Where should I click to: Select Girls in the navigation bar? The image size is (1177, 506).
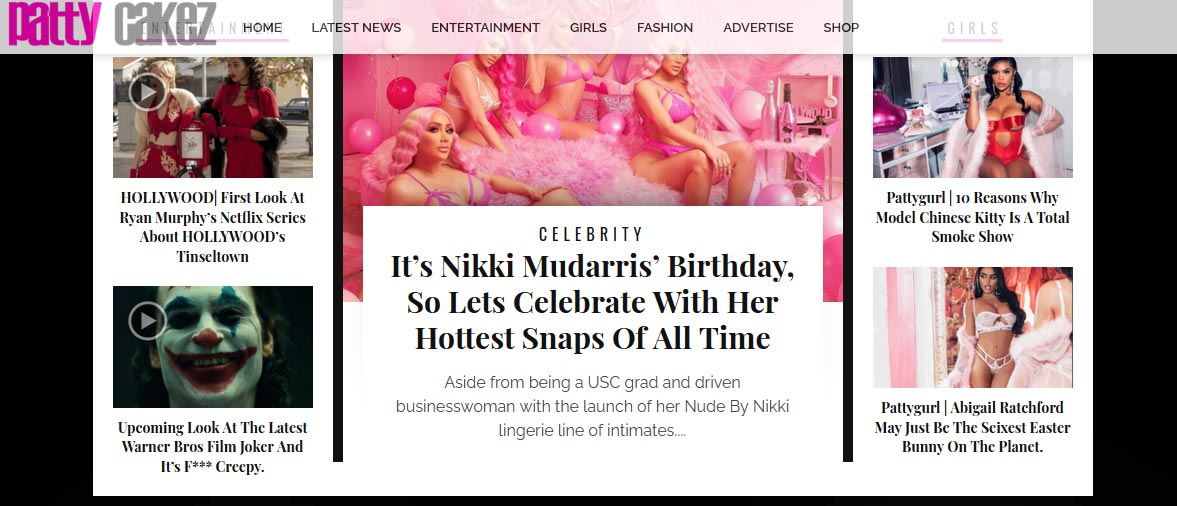588,28
